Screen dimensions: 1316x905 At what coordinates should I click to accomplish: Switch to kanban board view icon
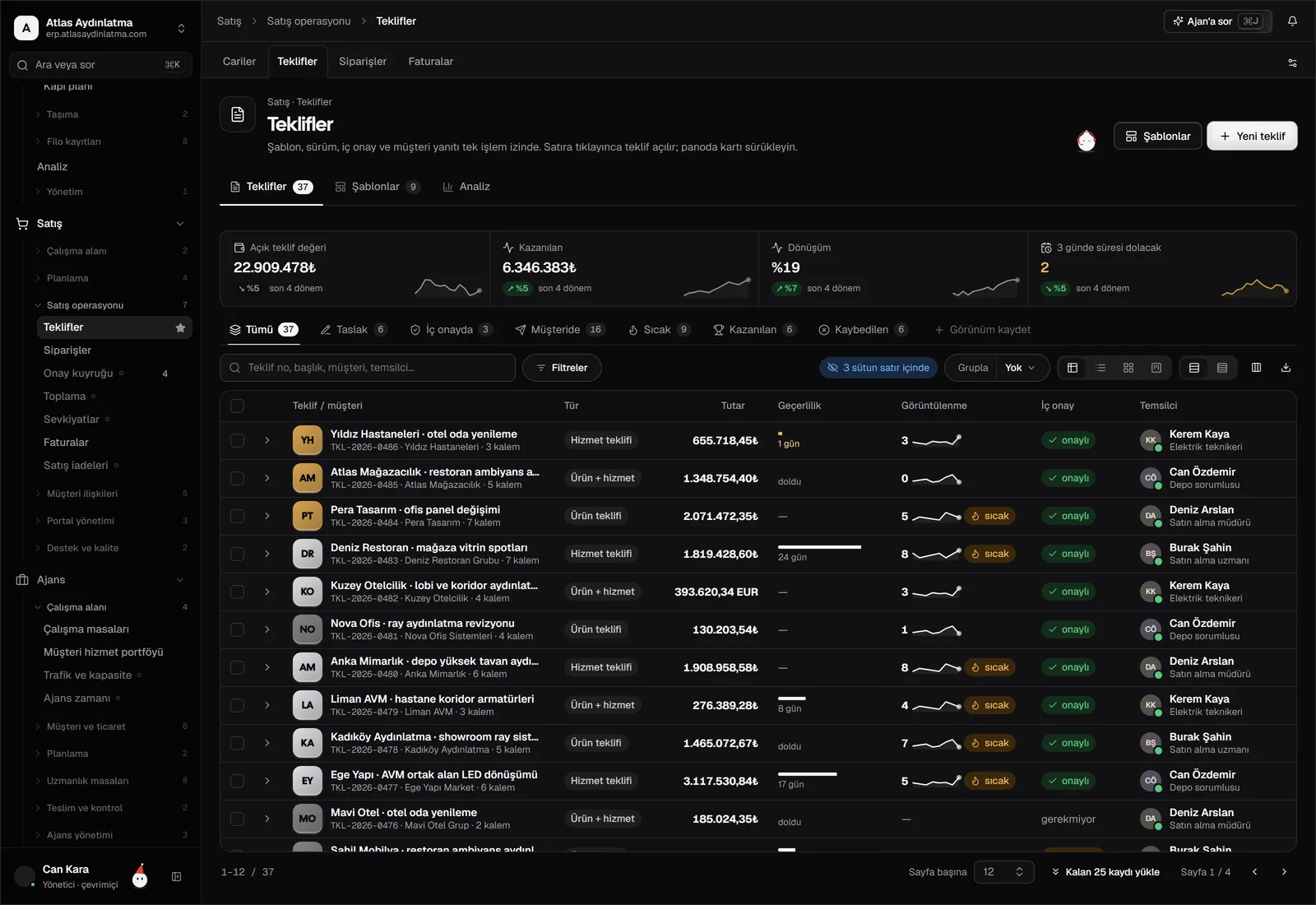(1156, 368)
